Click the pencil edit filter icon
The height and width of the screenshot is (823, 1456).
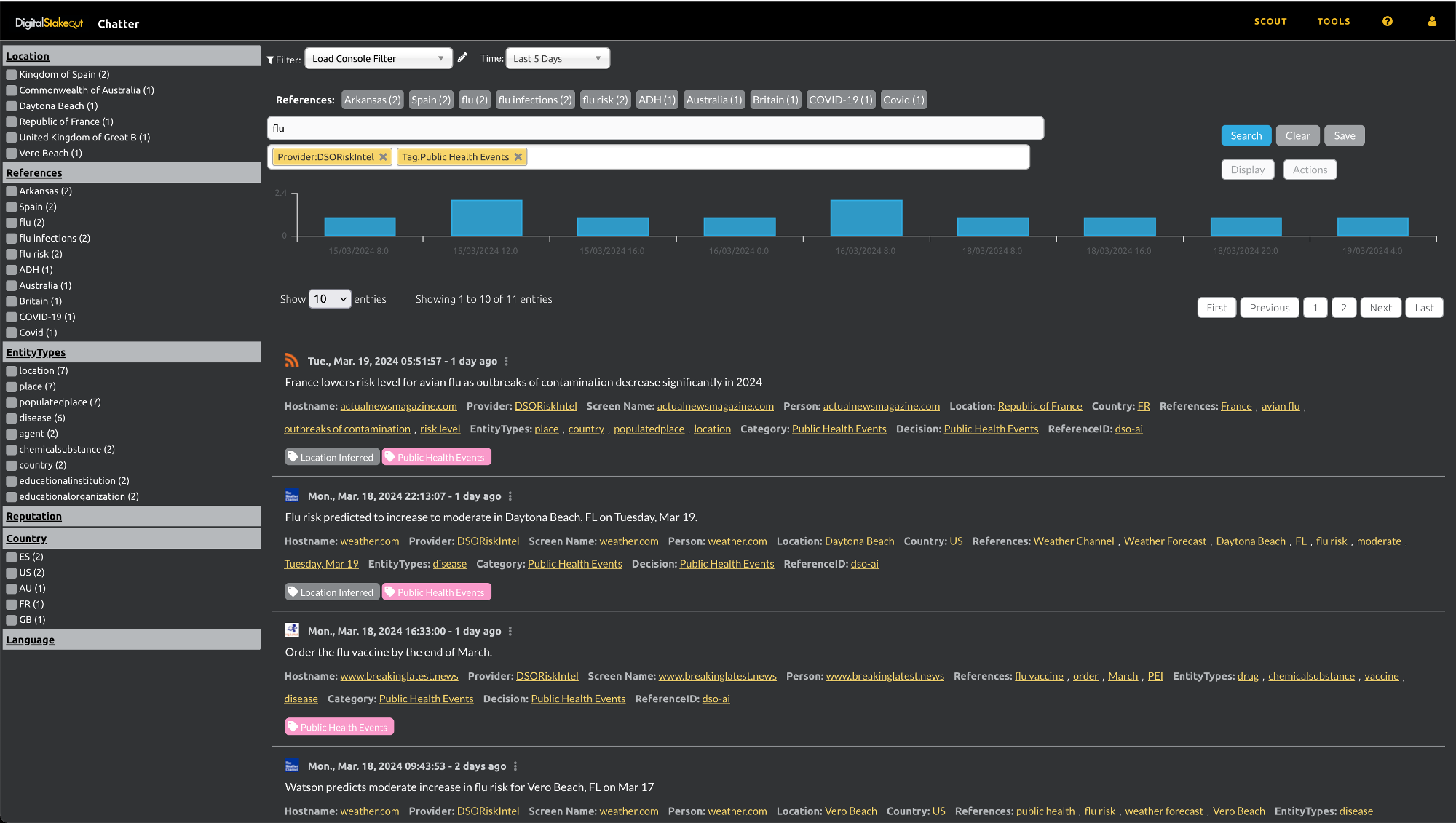tap(462, 57)
